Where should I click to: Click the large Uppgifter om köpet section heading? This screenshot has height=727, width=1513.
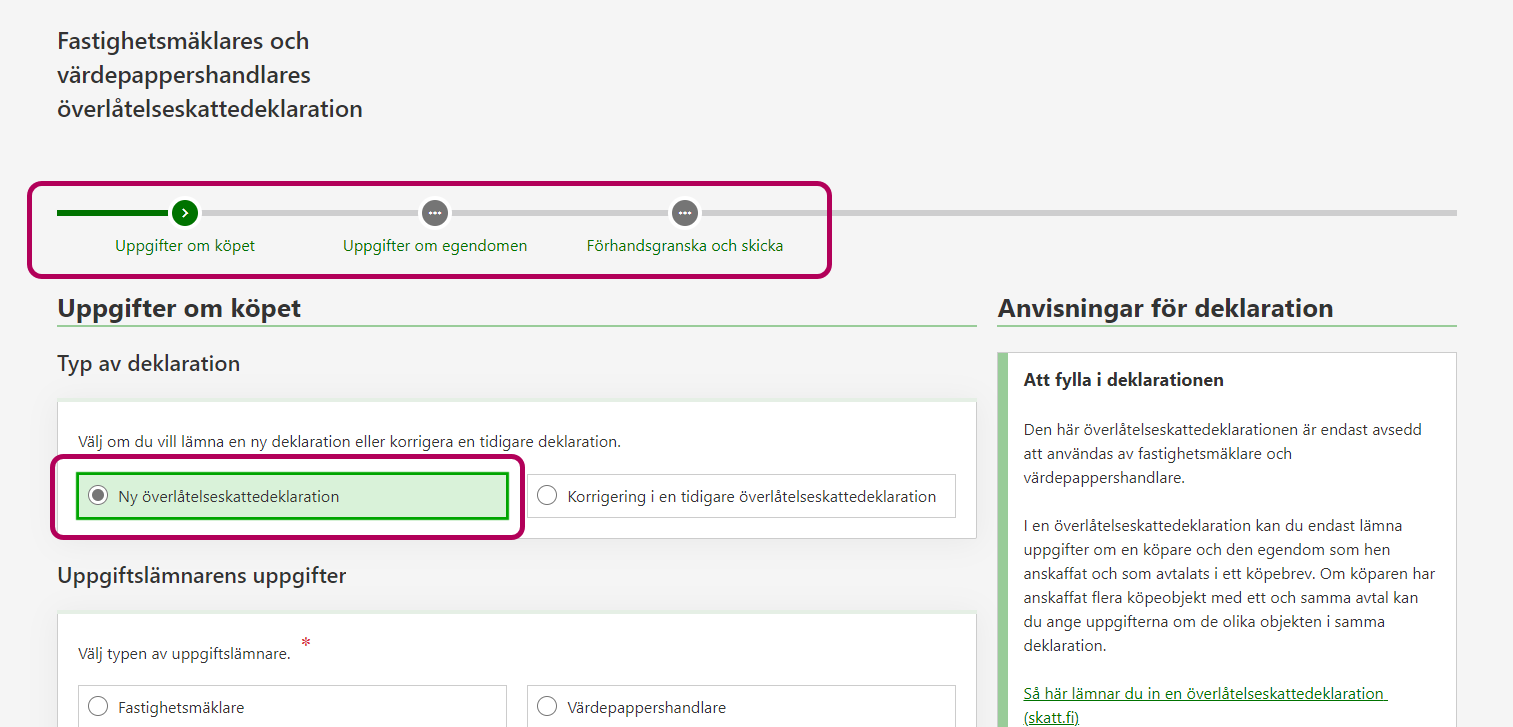(179, 309)
